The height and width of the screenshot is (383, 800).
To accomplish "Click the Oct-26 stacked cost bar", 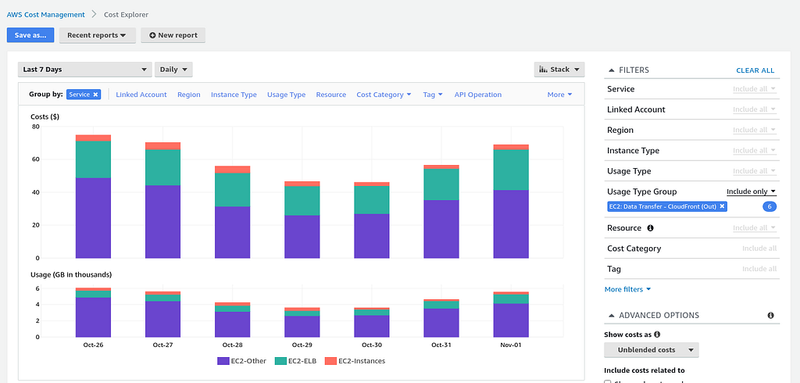I will [93, 196].
